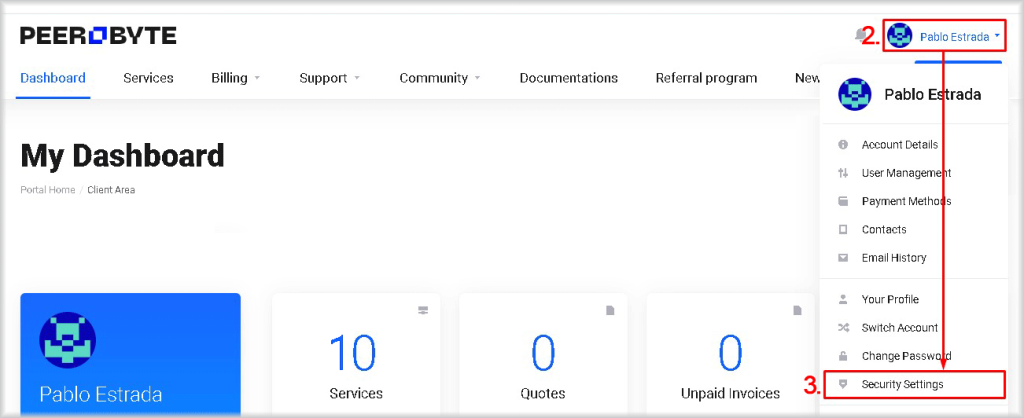The height and width of the screenshot is (418, 1024).
Task: Click the Change Password lock icon
Action: (843, 356)
